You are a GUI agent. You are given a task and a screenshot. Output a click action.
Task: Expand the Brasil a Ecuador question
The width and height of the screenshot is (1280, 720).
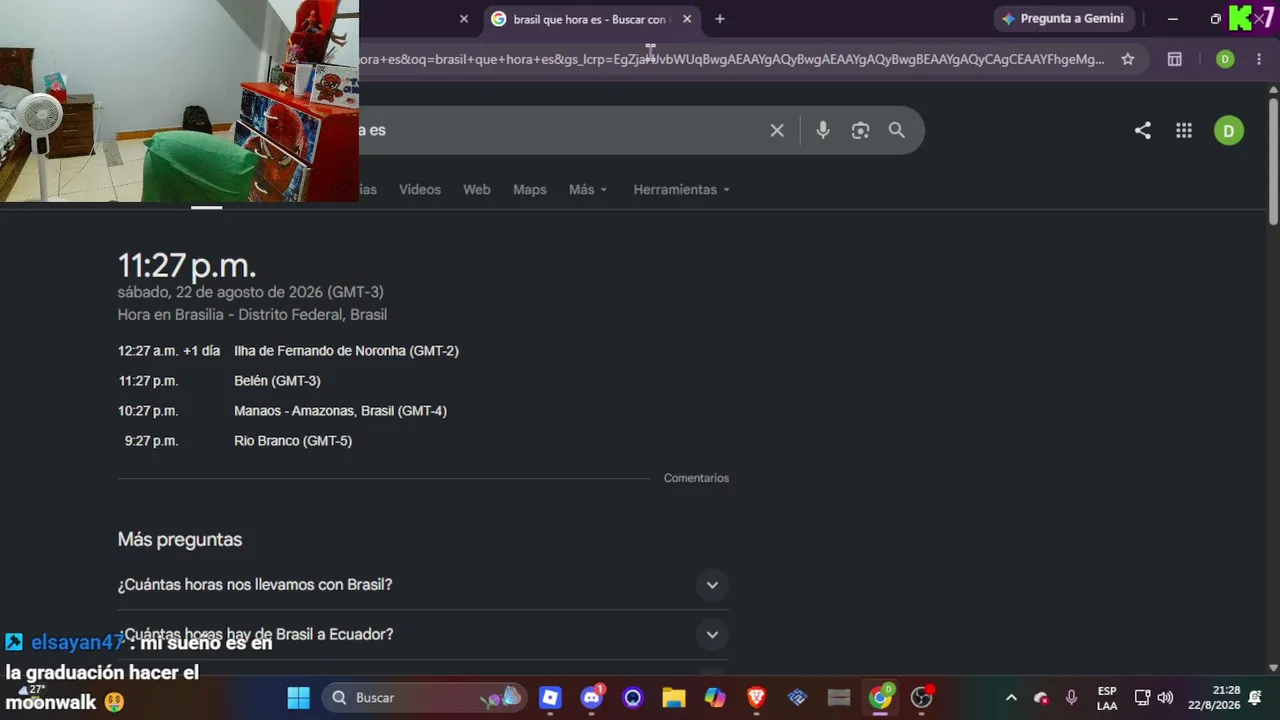pyautogui.click(x=423, y=635)
